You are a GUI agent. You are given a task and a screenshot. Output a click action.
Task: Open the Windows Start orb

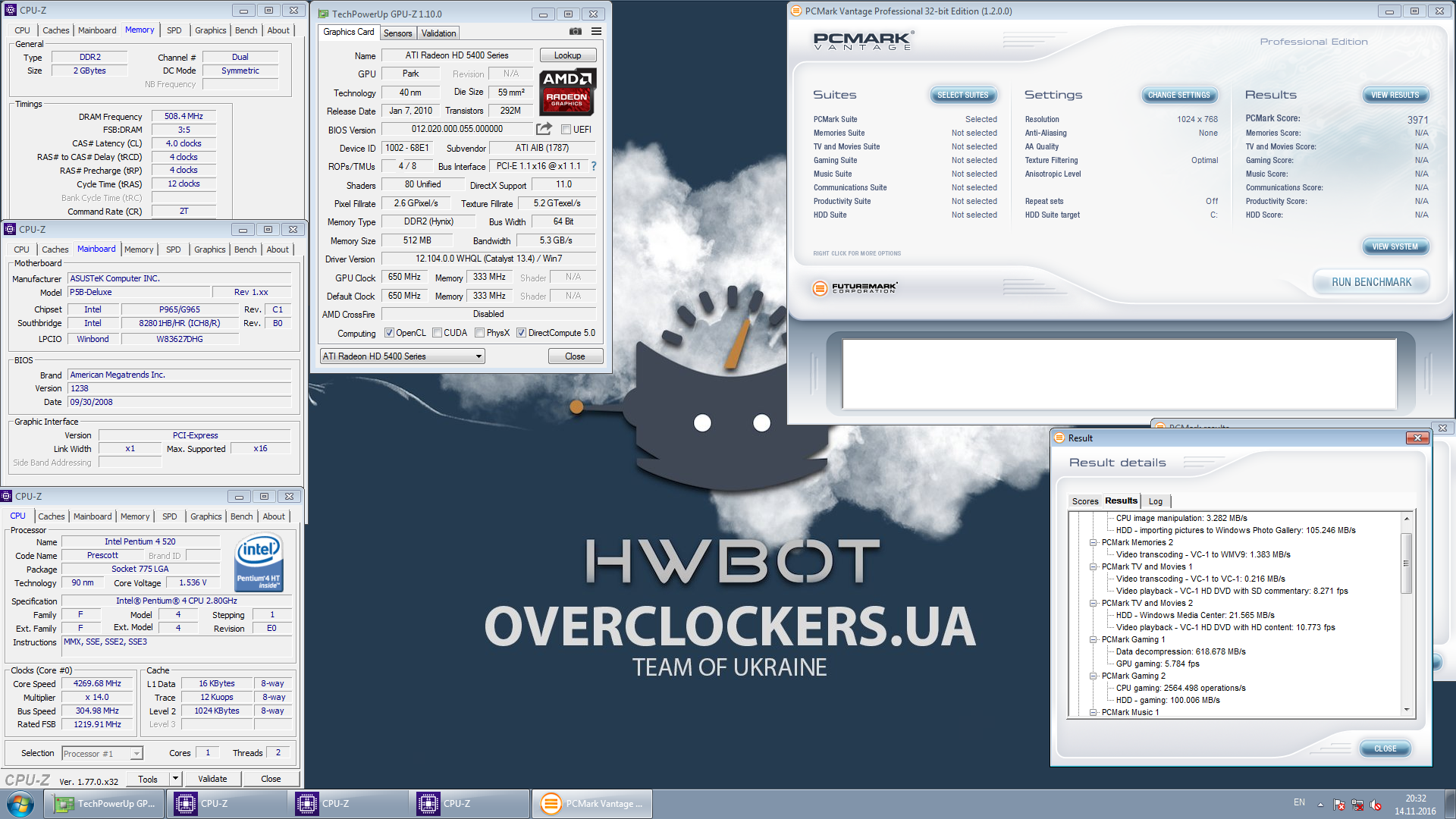[x=20, y=804]
